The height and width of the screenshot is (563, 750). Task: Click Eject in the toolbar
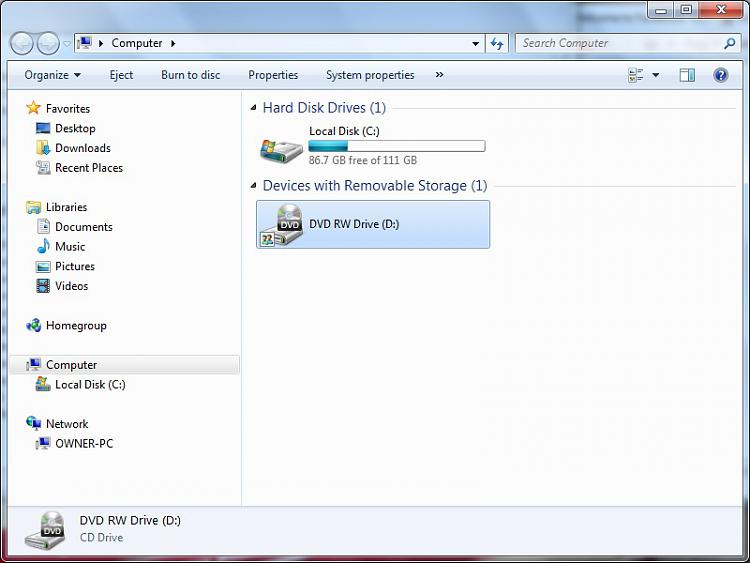point(121,75)
